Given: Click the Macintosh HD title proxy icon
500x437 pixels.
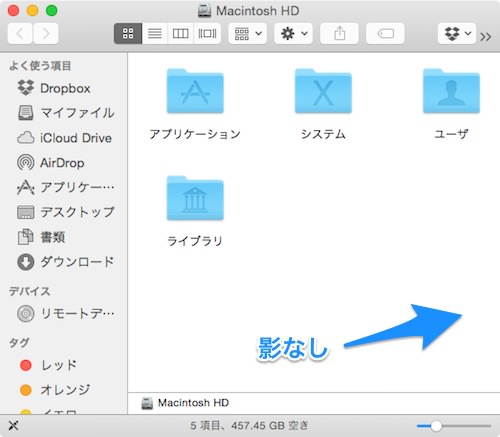Looking at the screenshot, I should pyautogui.click(x=204, y=11).
